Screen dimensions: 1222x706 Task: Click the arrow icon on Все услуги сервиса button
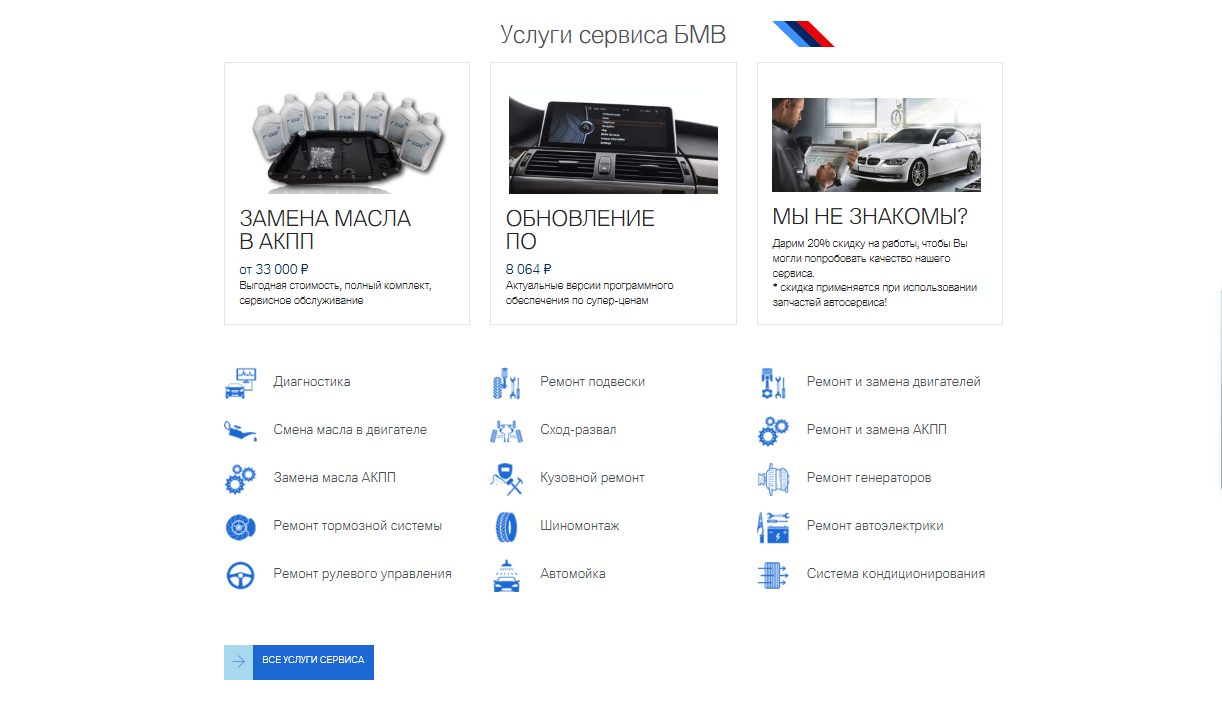click(x=238, y=662)
